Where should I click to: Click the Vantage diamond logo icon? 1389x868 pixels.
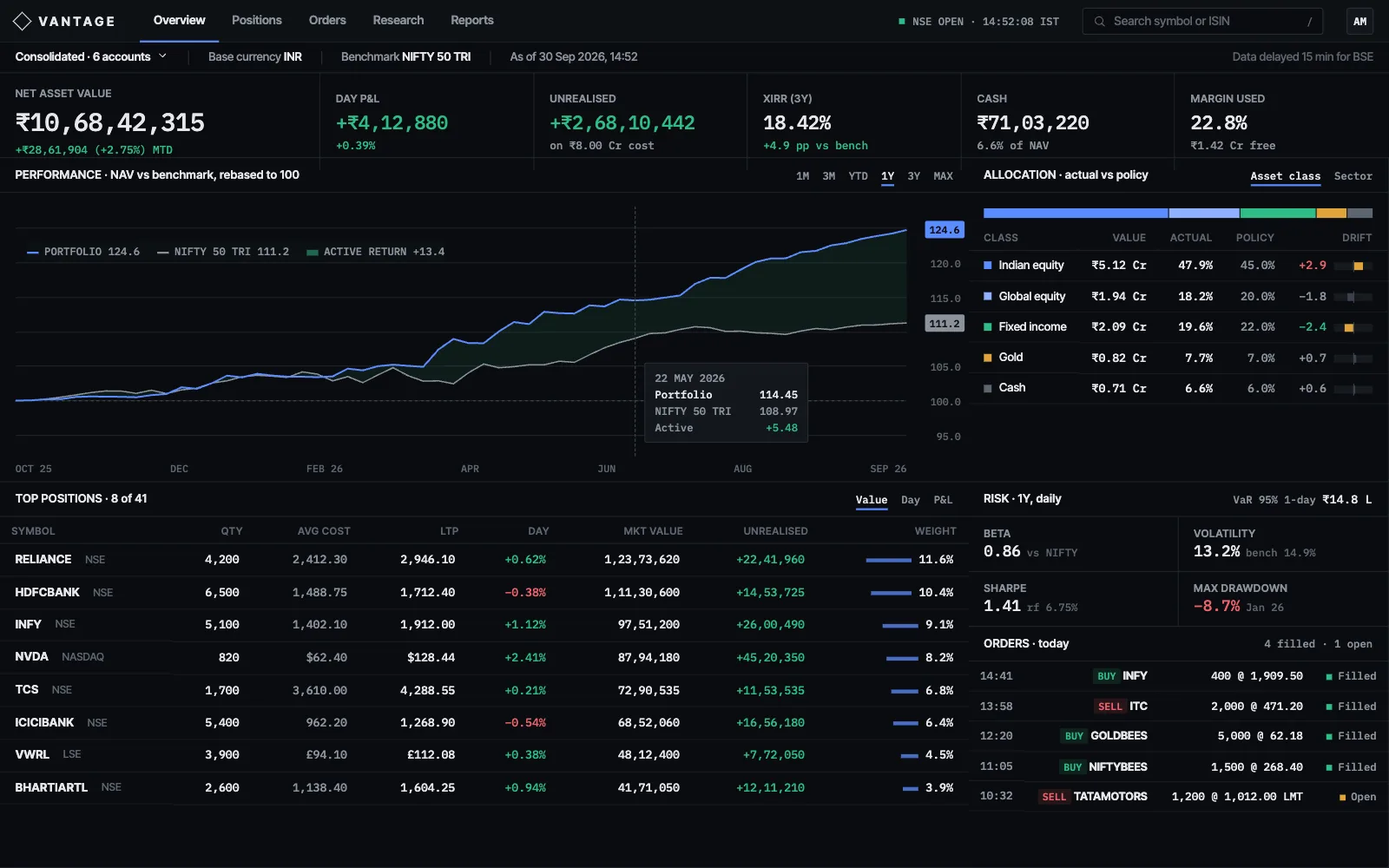[23, 21]
